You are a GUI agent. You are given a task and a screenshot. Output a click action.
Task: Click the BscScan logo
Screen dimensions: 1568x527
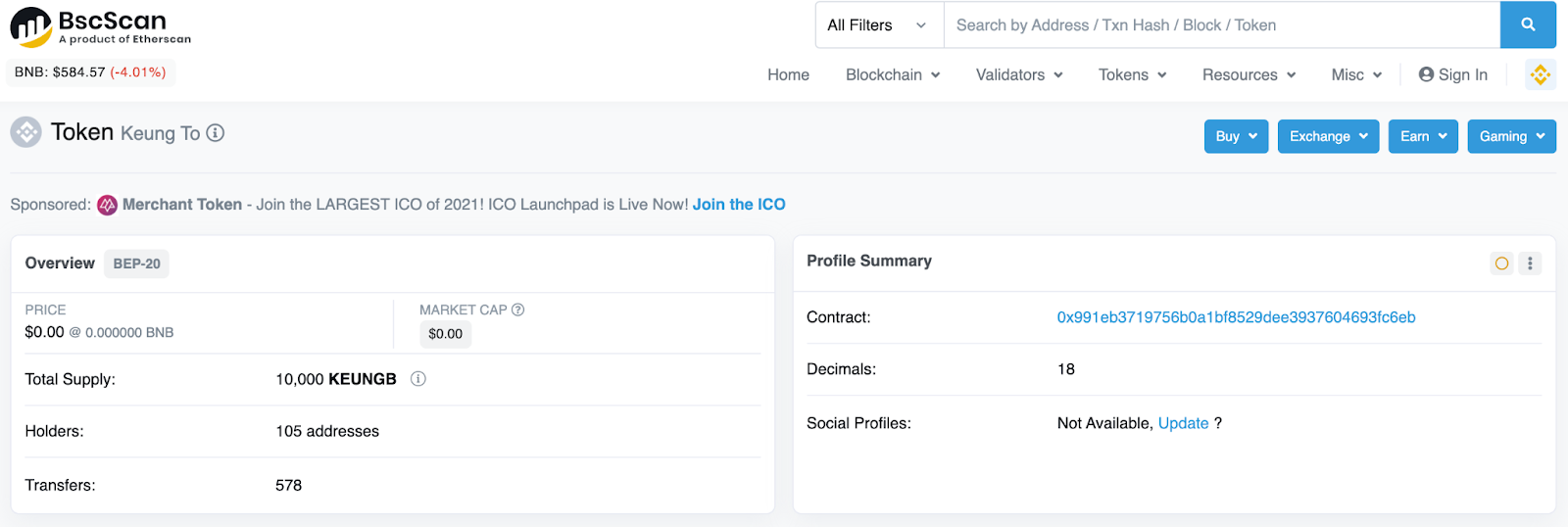(x=100, y=27)
